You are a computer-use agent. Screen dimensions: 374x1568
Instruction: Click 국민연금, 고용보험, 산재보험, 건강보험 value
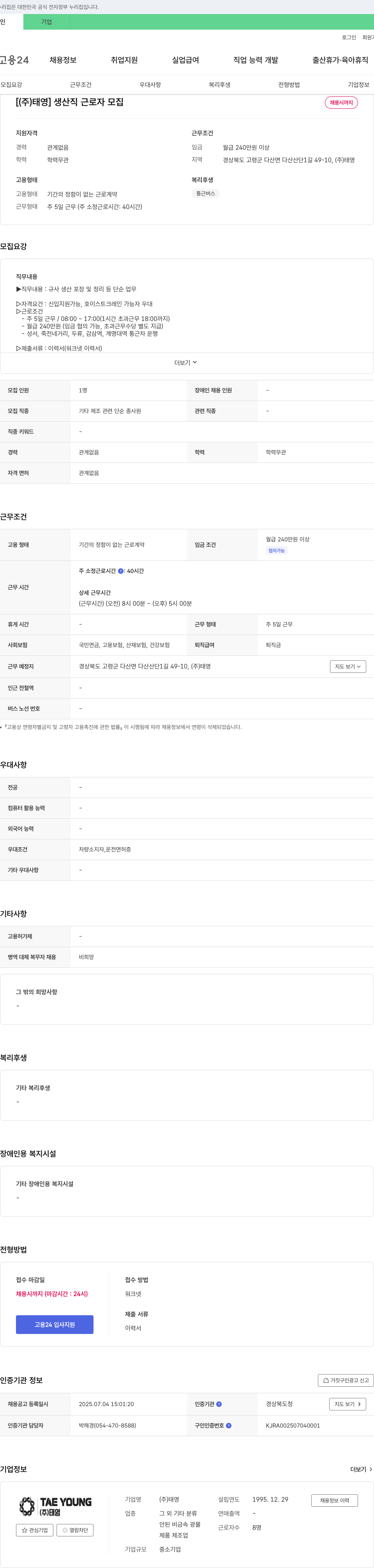coord(124,645)
